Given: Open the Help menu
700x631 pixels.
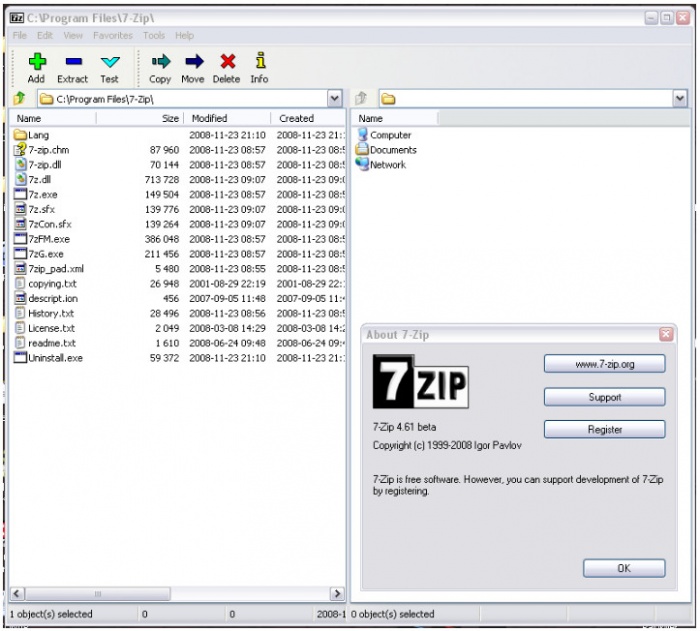Looking at the screenshot, I should (184, 35).
